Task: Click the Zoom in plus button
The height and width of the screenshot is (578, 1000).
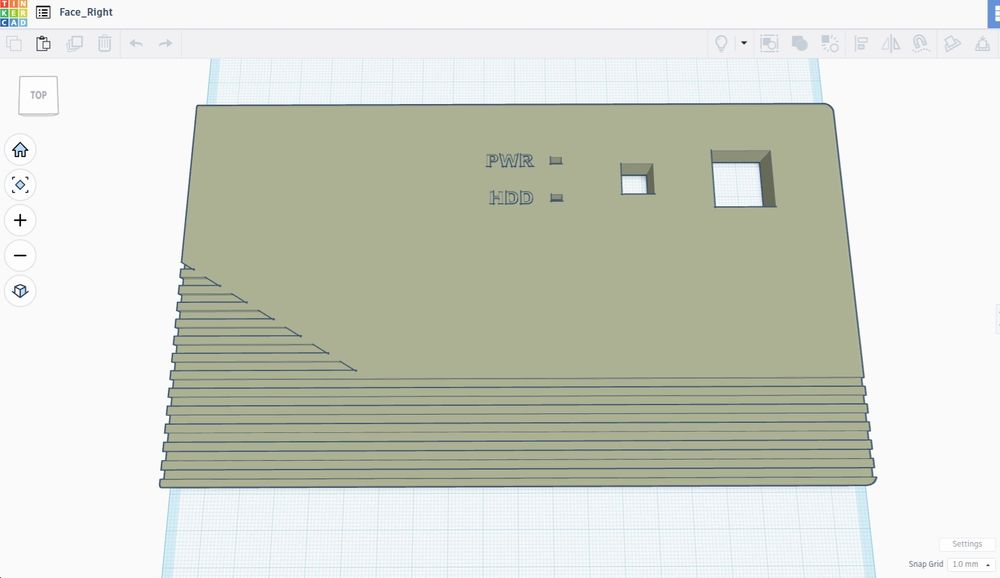Action: [20, 220]
